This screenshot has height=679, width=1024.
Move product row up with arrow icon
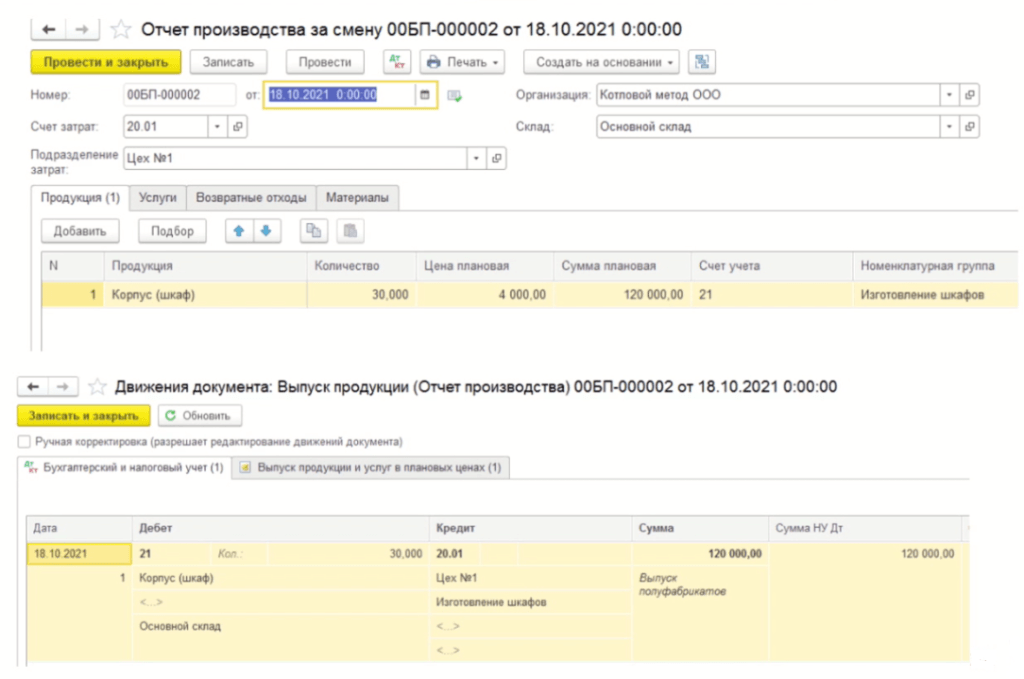coord(239,231)
